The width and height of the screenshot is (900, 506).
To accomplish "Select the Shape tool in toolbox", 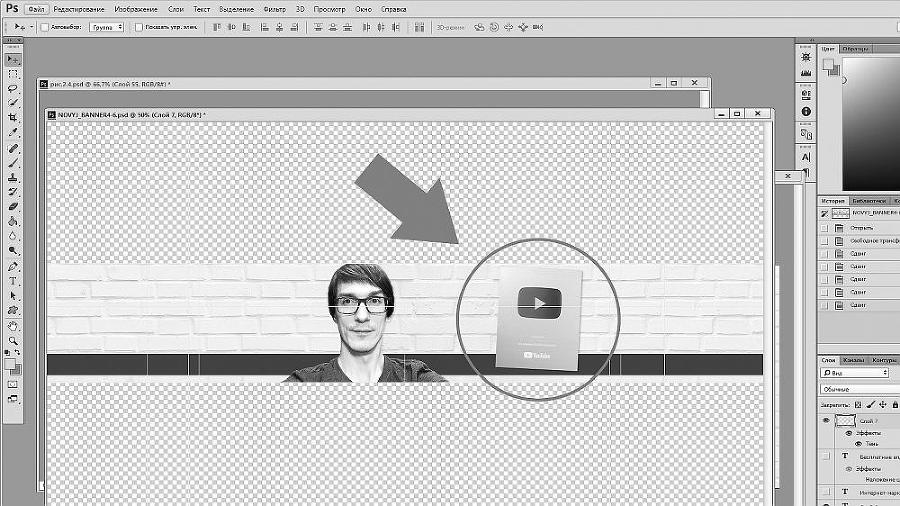I will click(x=13, y=310).
